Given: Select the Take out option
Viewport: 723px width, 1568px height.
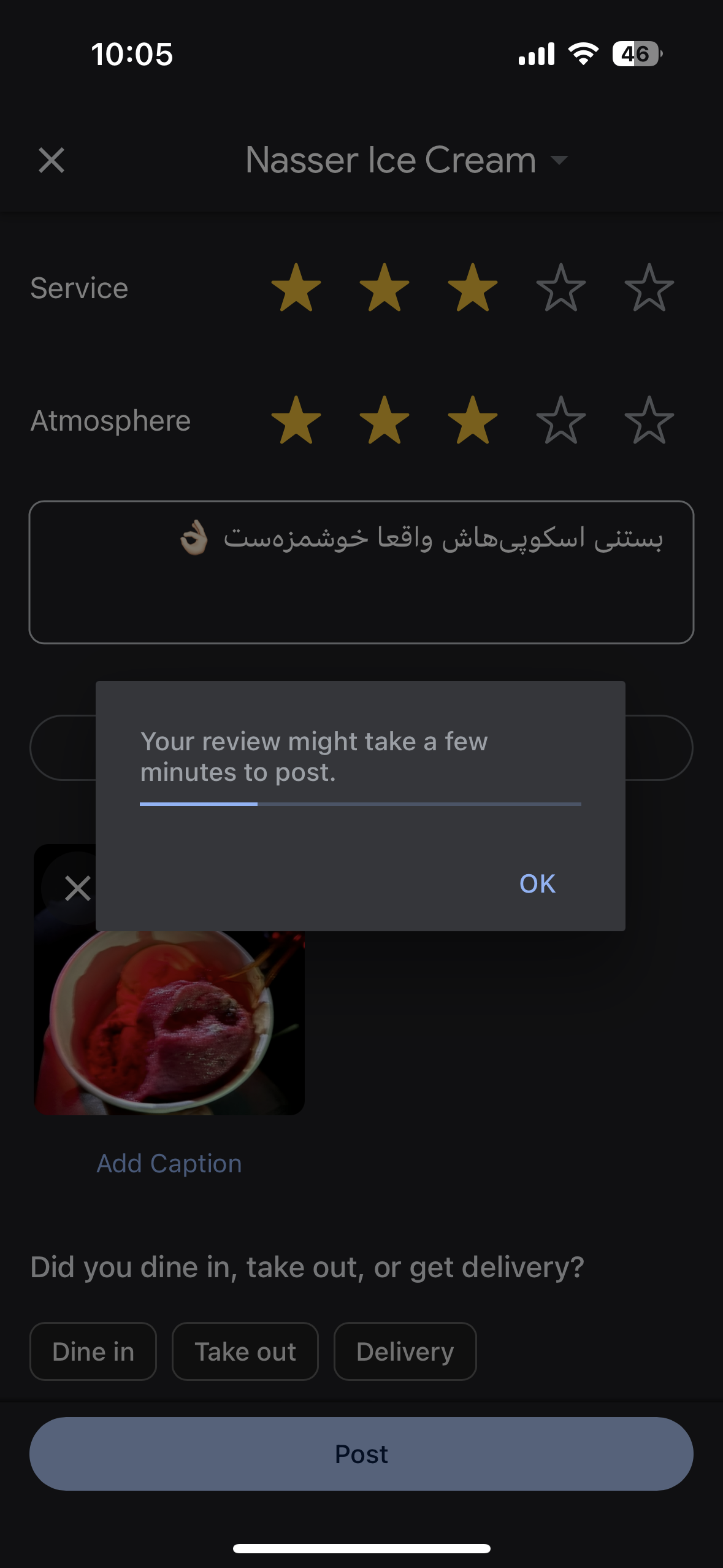Looking at the screenshot, I should tap(245, 1351).
